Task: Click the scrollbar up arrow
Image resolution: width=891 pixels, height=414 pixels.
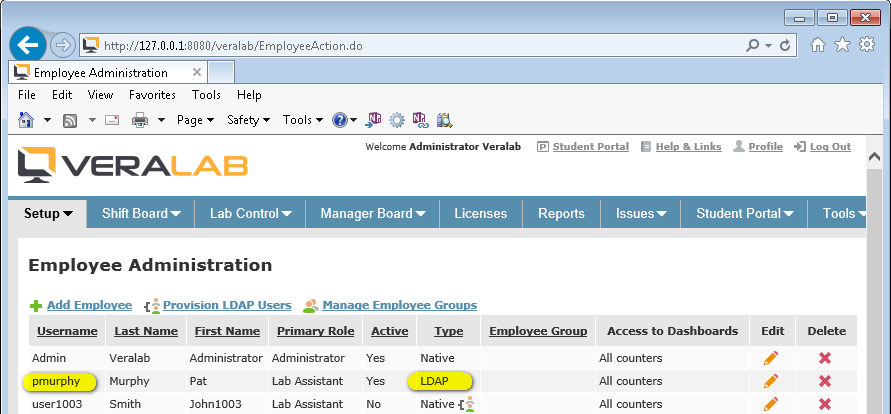Action: 874,157
